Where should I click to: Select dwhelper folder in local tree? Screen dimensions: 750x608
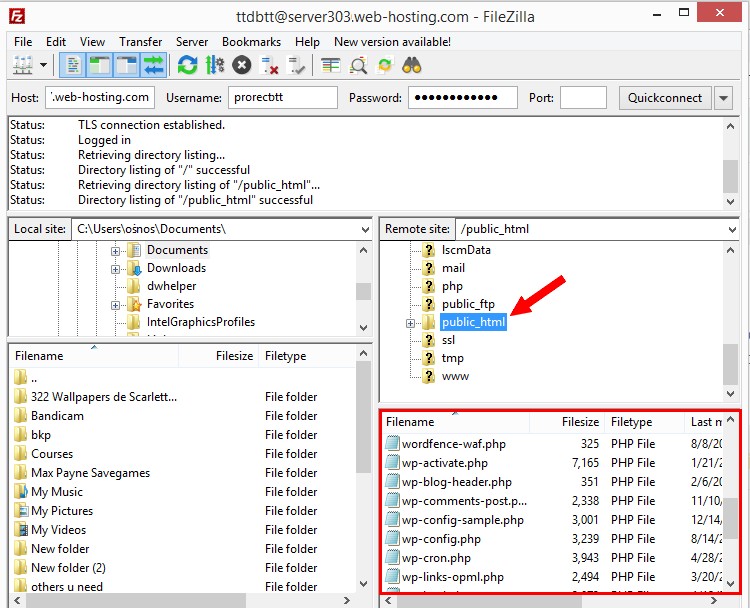tap(171, 286)
